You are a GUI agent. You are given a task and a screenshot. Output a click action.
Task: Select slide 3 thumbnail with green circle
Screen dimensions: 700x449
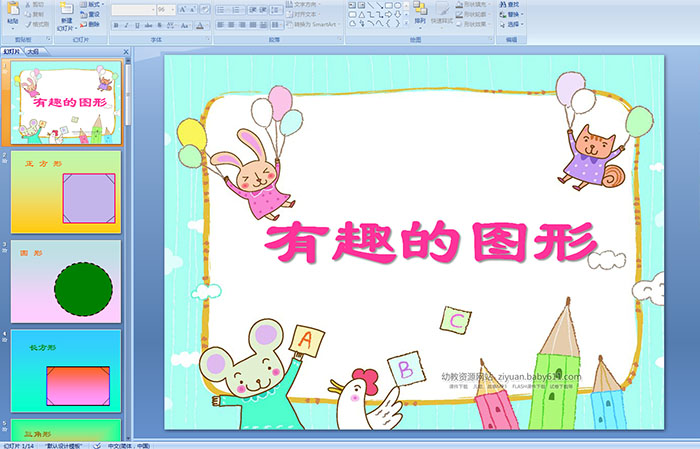click(x=66, y=282)
